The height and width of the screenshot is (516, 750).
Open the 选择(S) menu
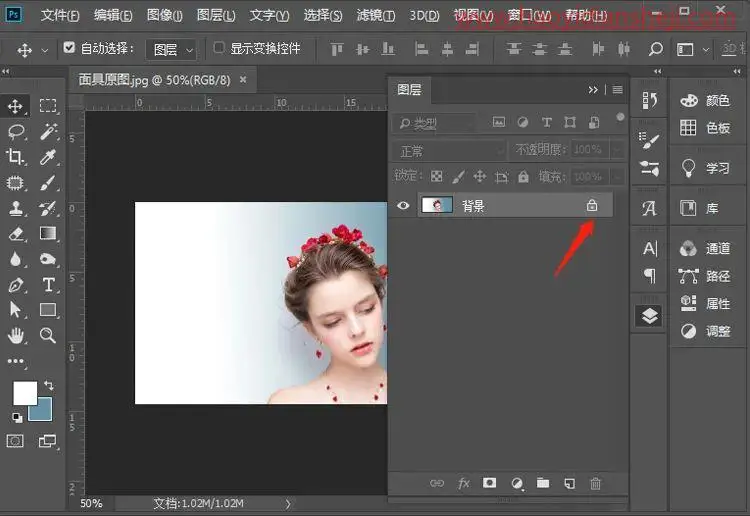[323, 15]
